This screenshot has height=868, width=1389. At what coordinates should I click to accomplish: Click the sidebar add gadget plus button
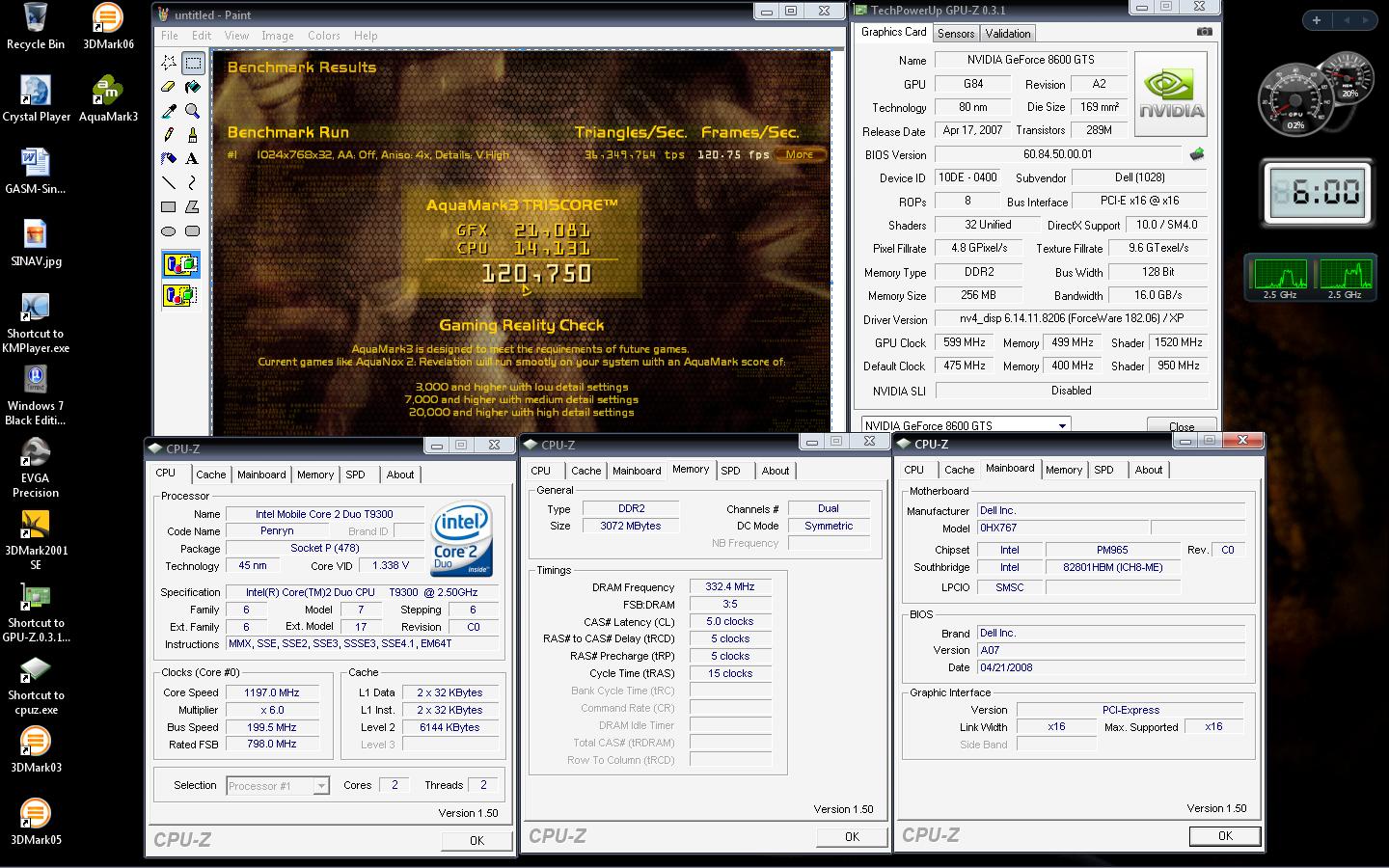[x=1316, y=20]
